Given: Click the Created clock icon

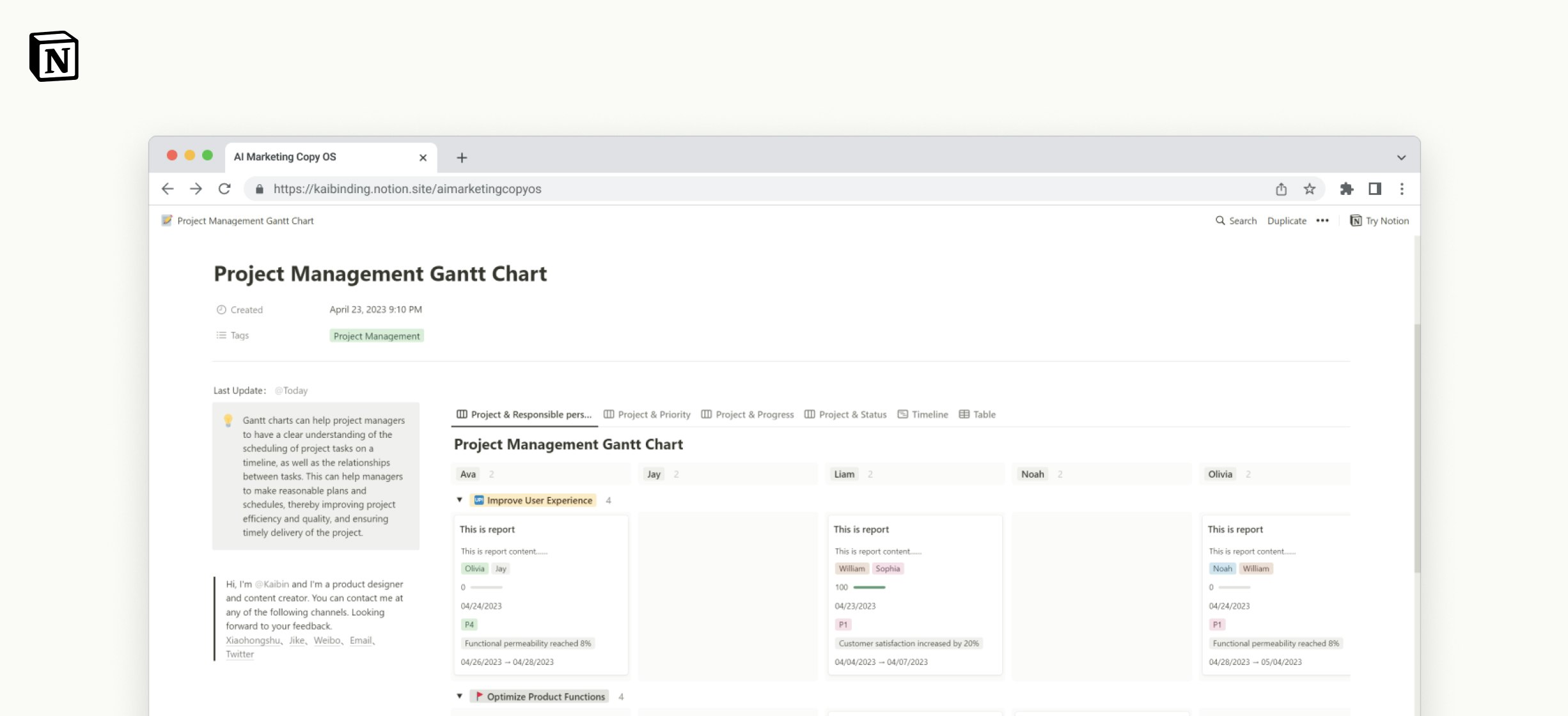Looking at the screenshot, I should (x=221, y=309).
